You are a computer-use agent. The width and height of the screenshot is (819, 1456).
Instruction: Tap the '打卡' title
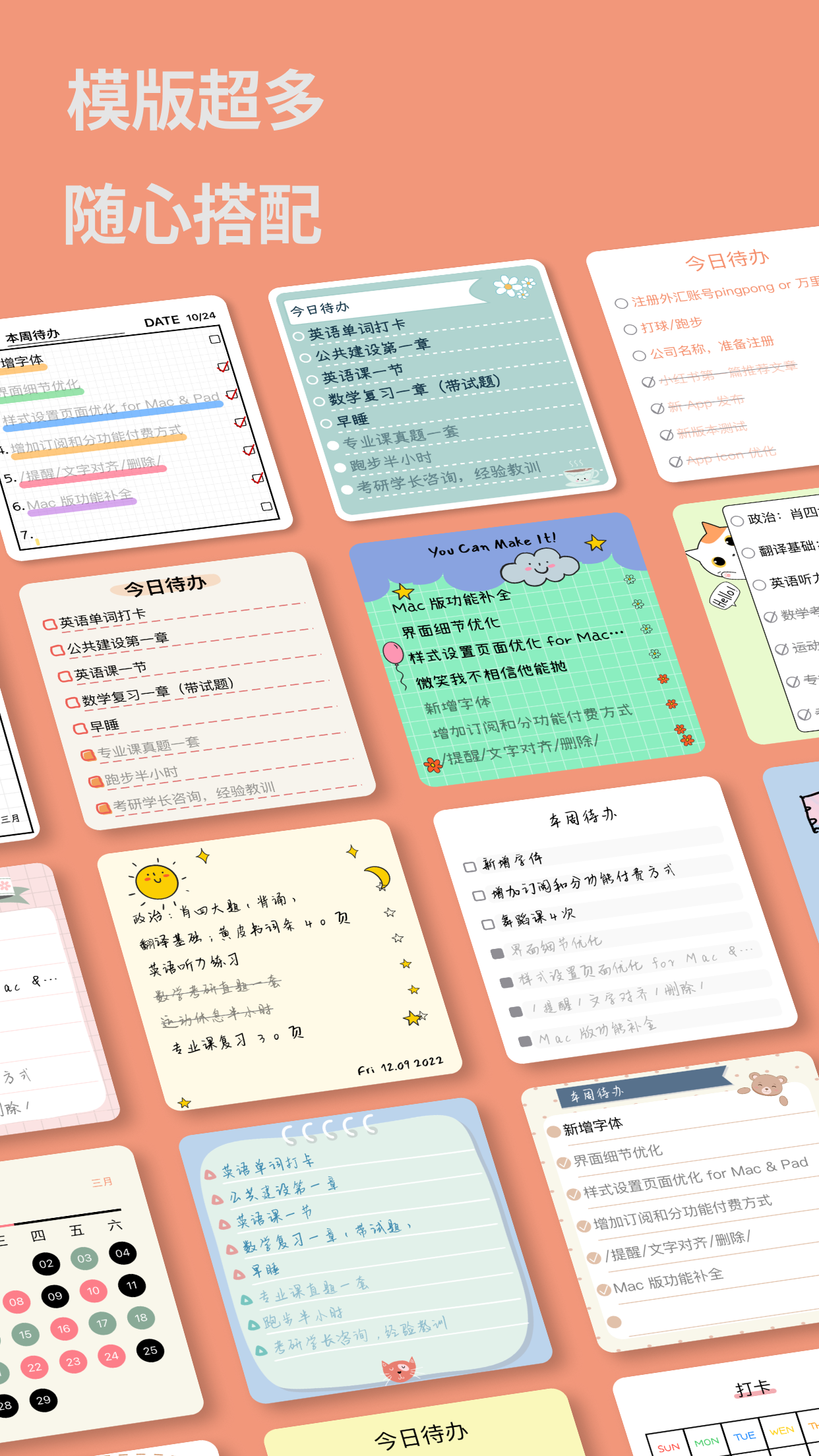[753, 1388]
